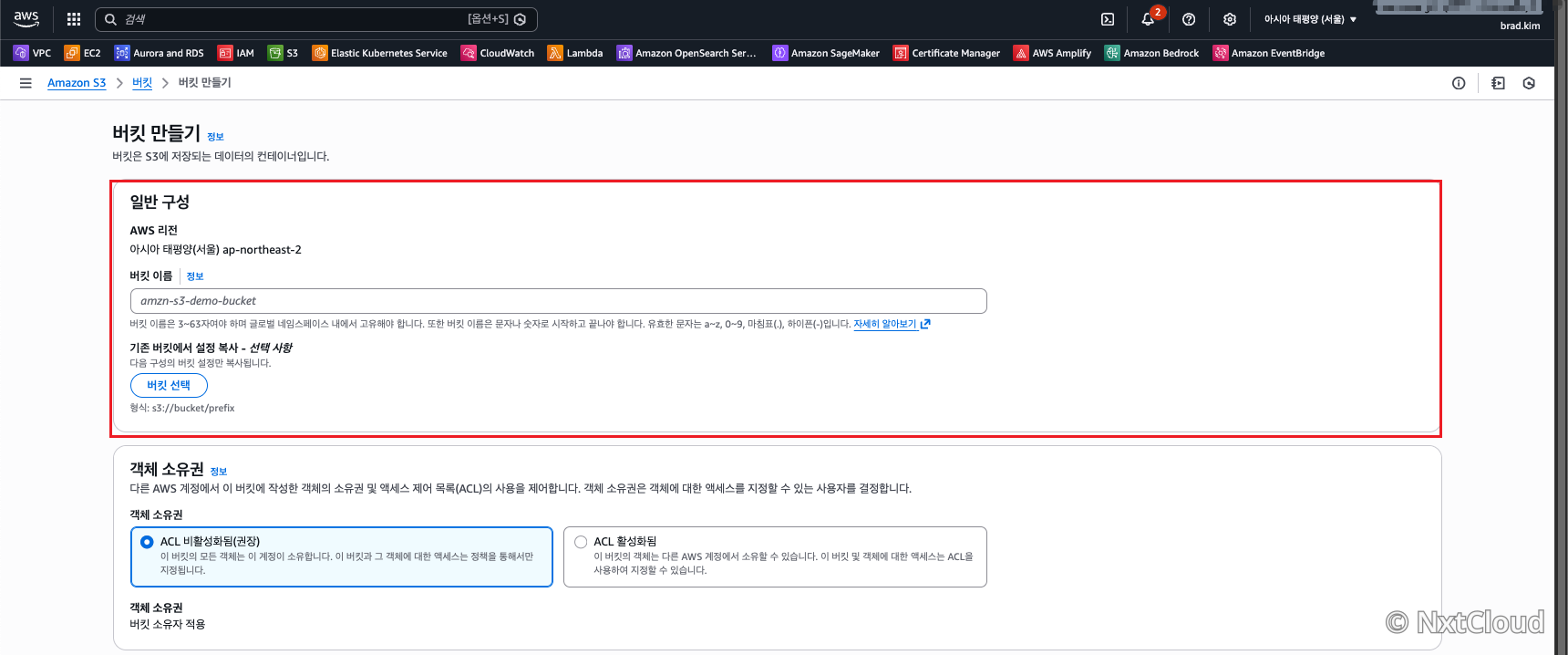Expand the Asia Pacific (Seoul) region dropdown
The image size is (1568, 655).
pyautogui.click(x=1310, y=19)
